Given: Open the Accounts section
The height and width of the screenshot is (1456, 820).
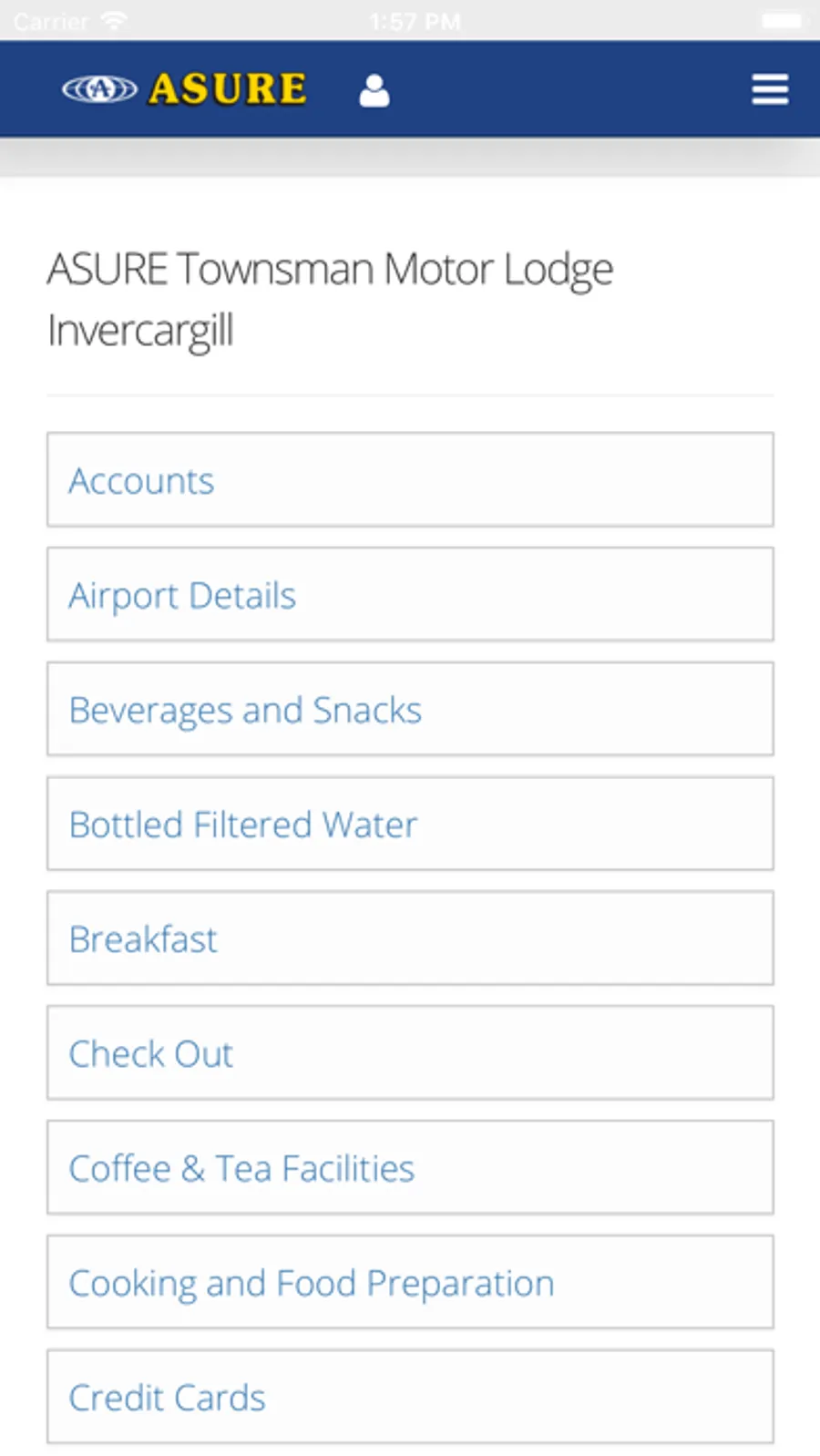Looking at the screenshot, I should click(x=410, y=480).
